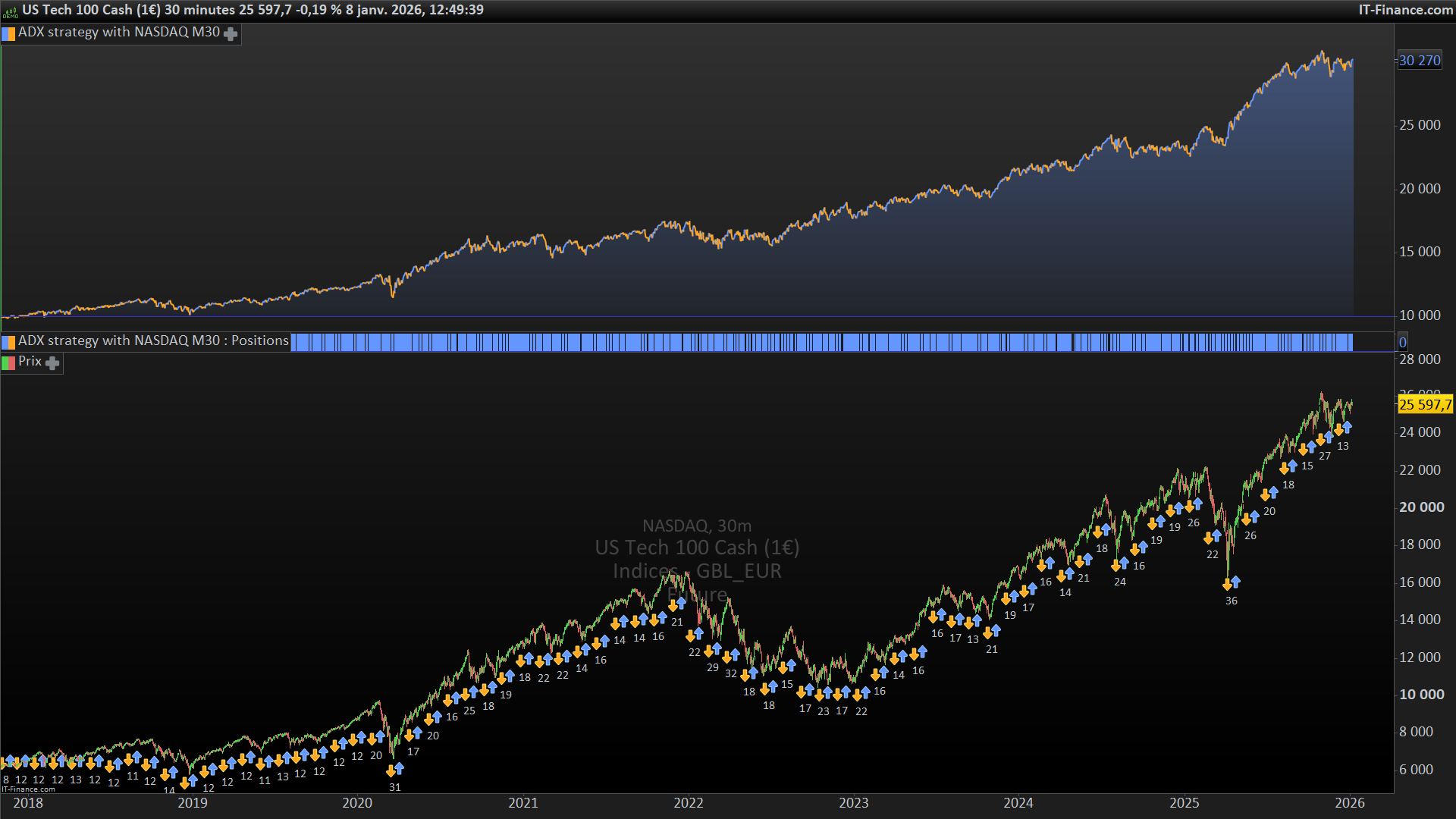Screen dimensions: 1456x819
Task: Click the IT-Finance.com link top right
Action: tap(1405, 10)
